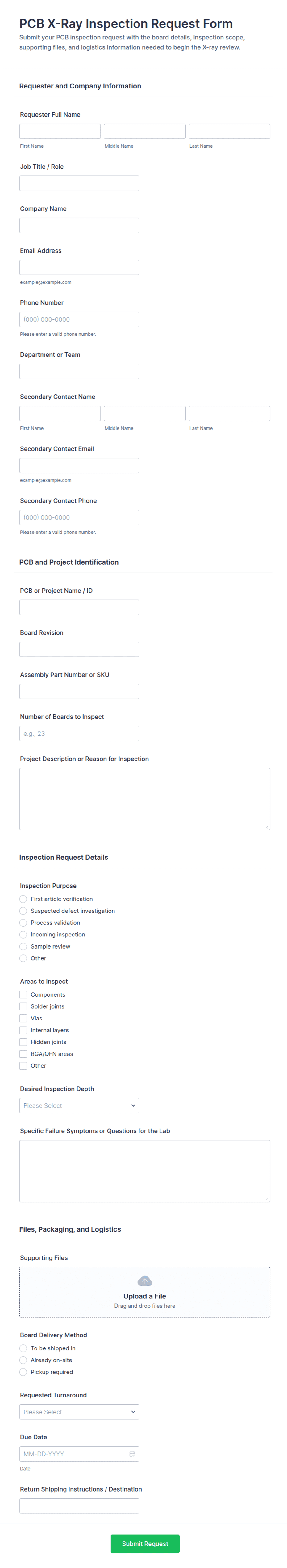287x1568 pixels.
Task: Click the Project Description text area
Action: click(144, 799)
